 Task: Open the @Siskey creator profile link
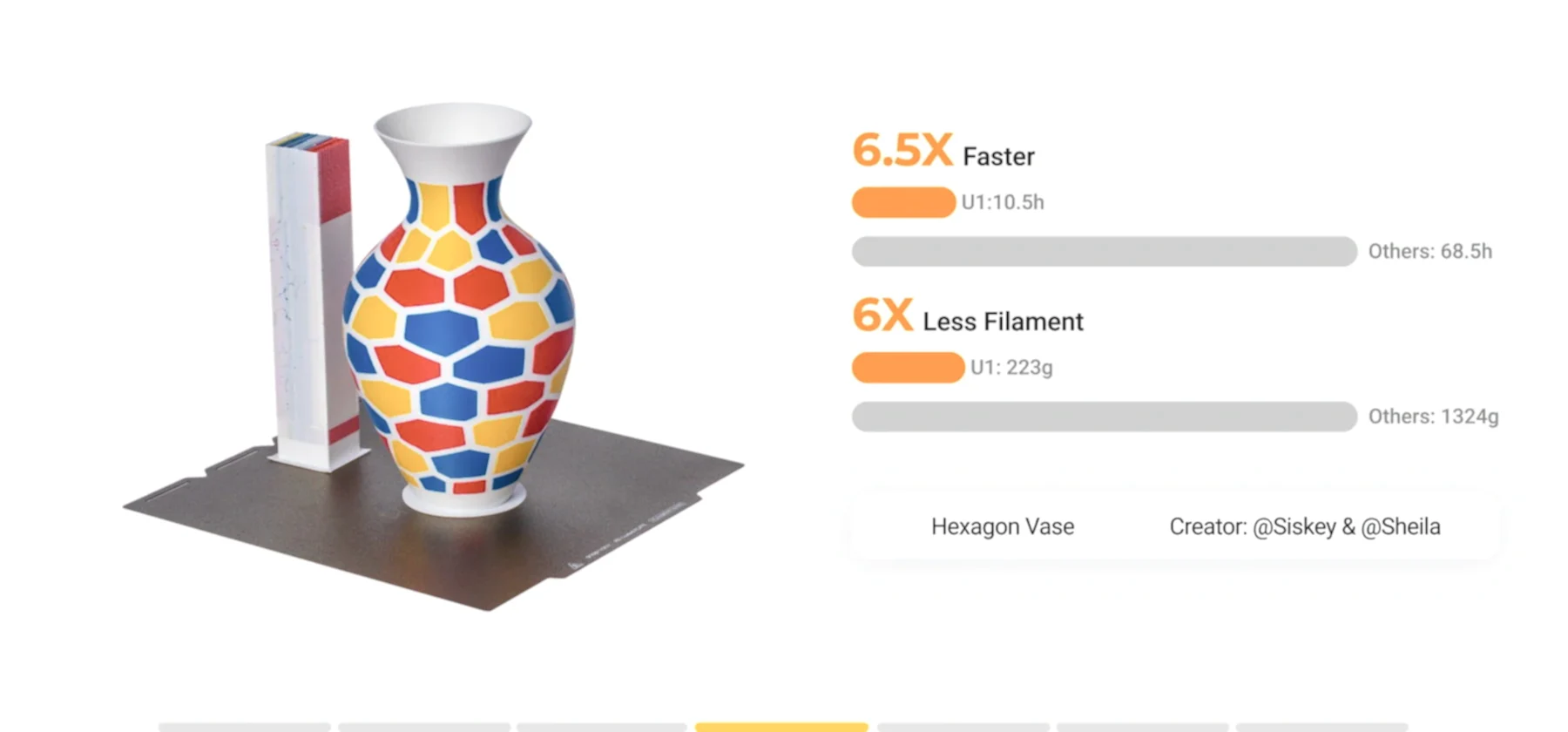pos(1294,526)
